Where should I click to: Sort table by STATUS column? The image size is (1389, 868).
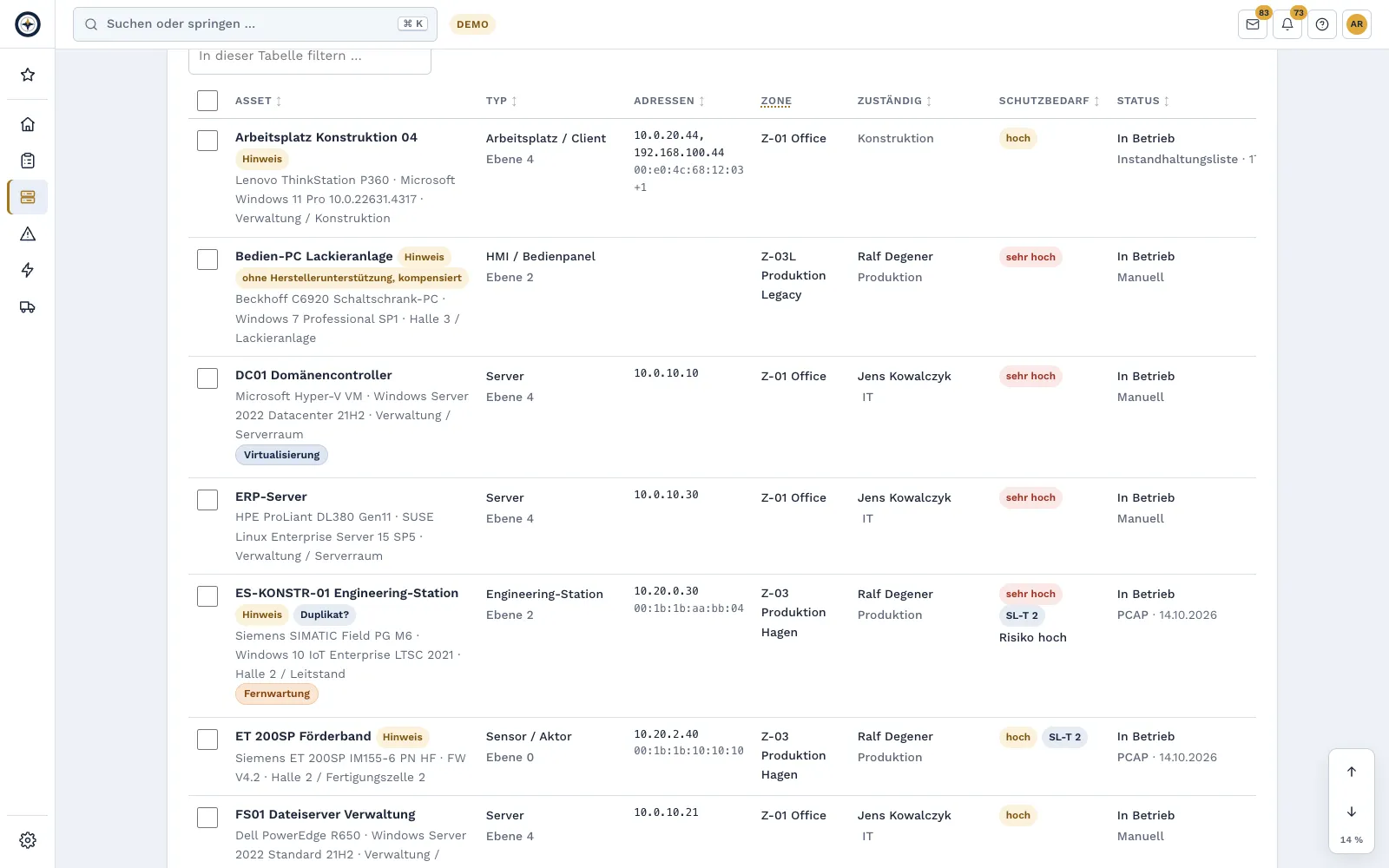(x=1143, y=101)
